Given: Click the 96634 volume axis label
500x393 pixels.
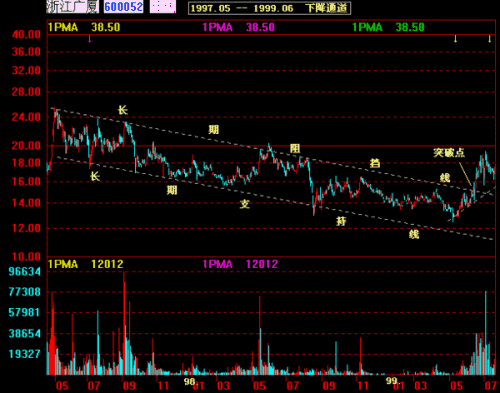Looking at the screenshot, I should point(25,272).
